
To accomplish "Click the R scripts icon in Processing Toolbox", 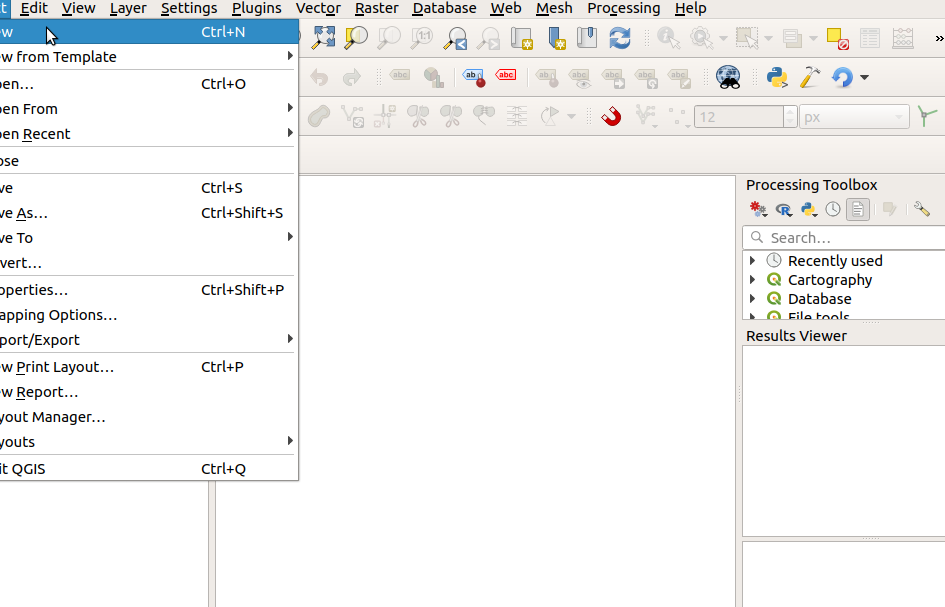I will pos(784,209).
